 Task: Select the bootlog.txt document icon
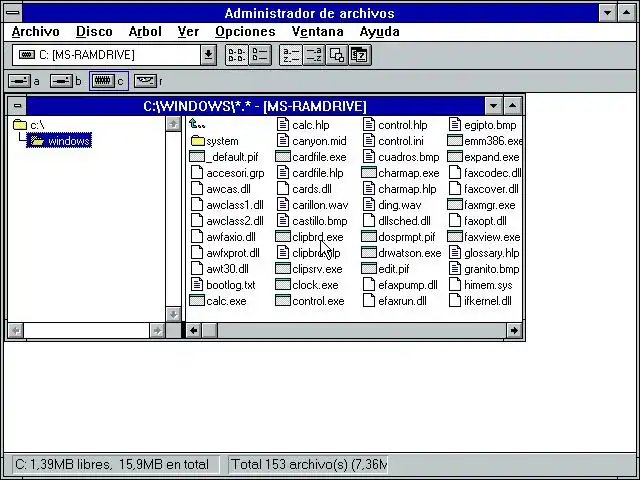pyautogui.click(x=197, y=284)
